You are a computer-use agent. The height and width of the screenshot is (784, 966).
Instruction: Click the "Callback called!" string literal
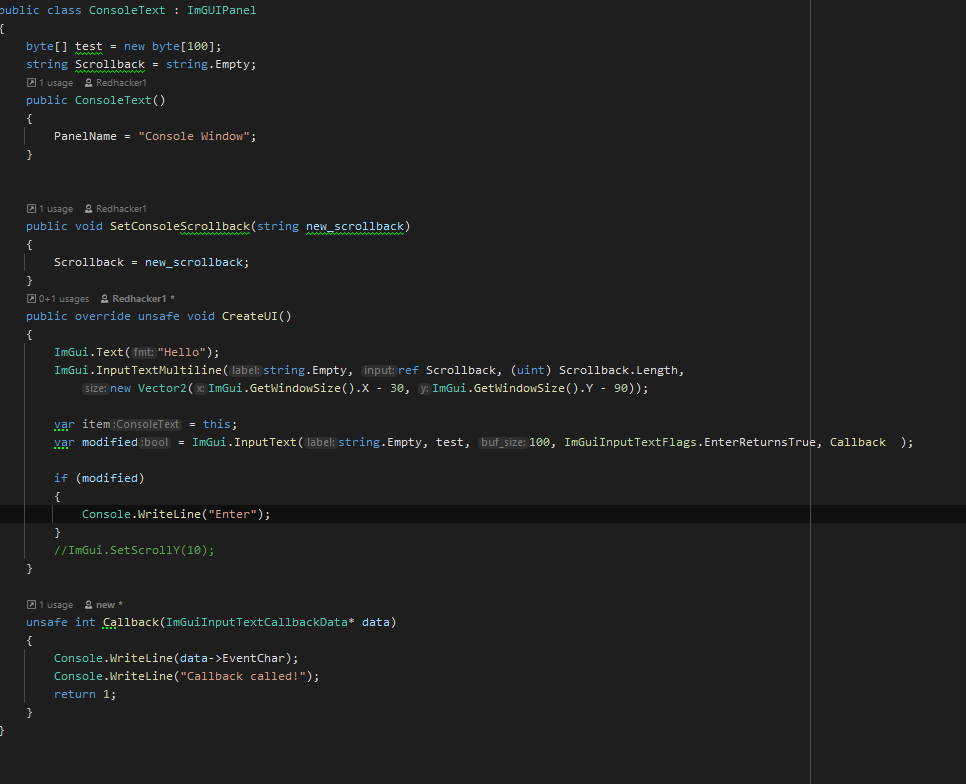[x=243, y=676]
